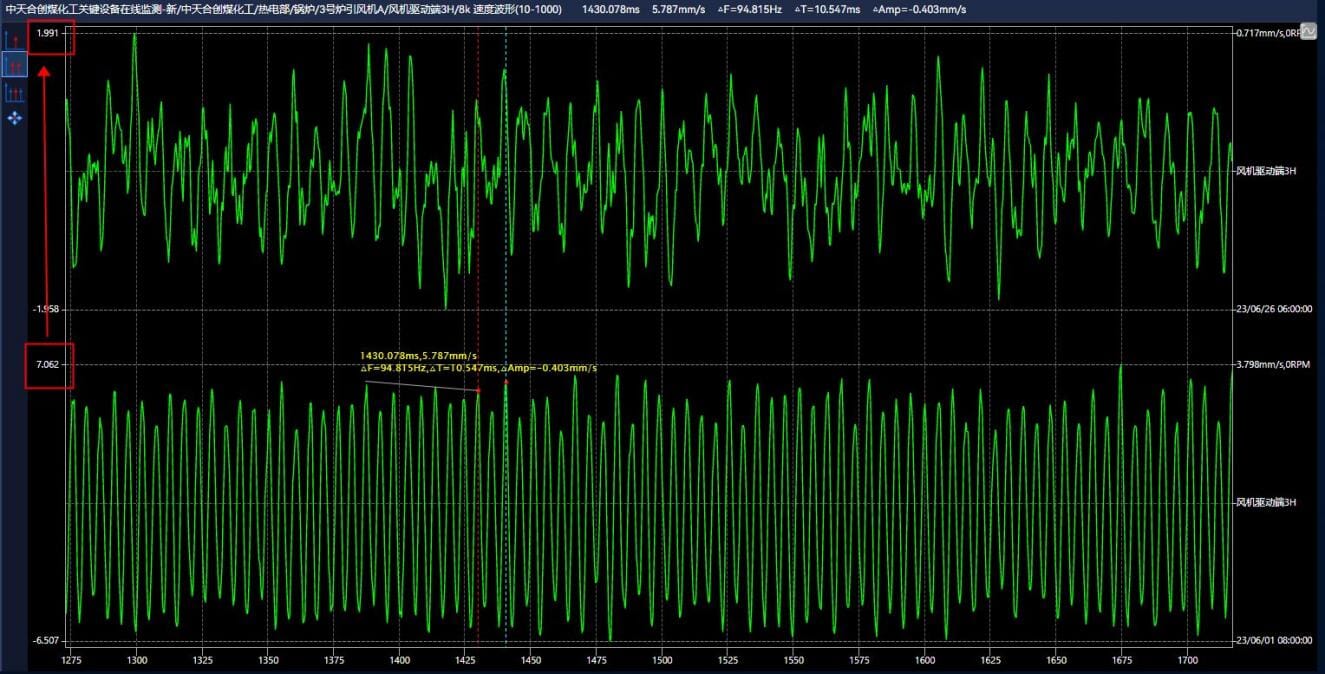
Task: Click the -1.958 upper axis minimum value
Action: tap(47, 309)
